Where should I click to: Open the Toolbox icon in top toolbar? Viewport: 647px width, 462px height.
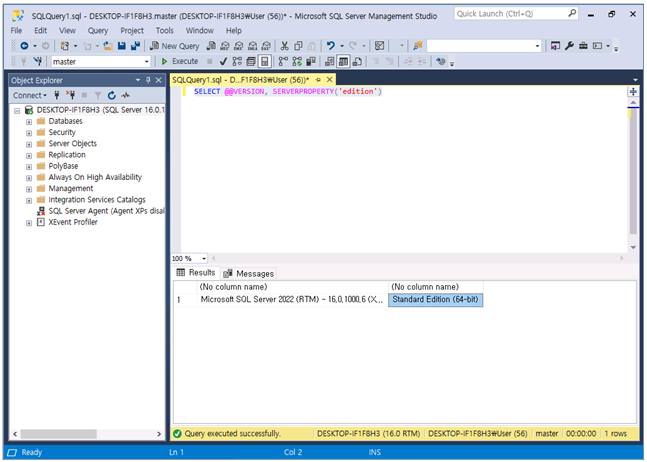583,46
